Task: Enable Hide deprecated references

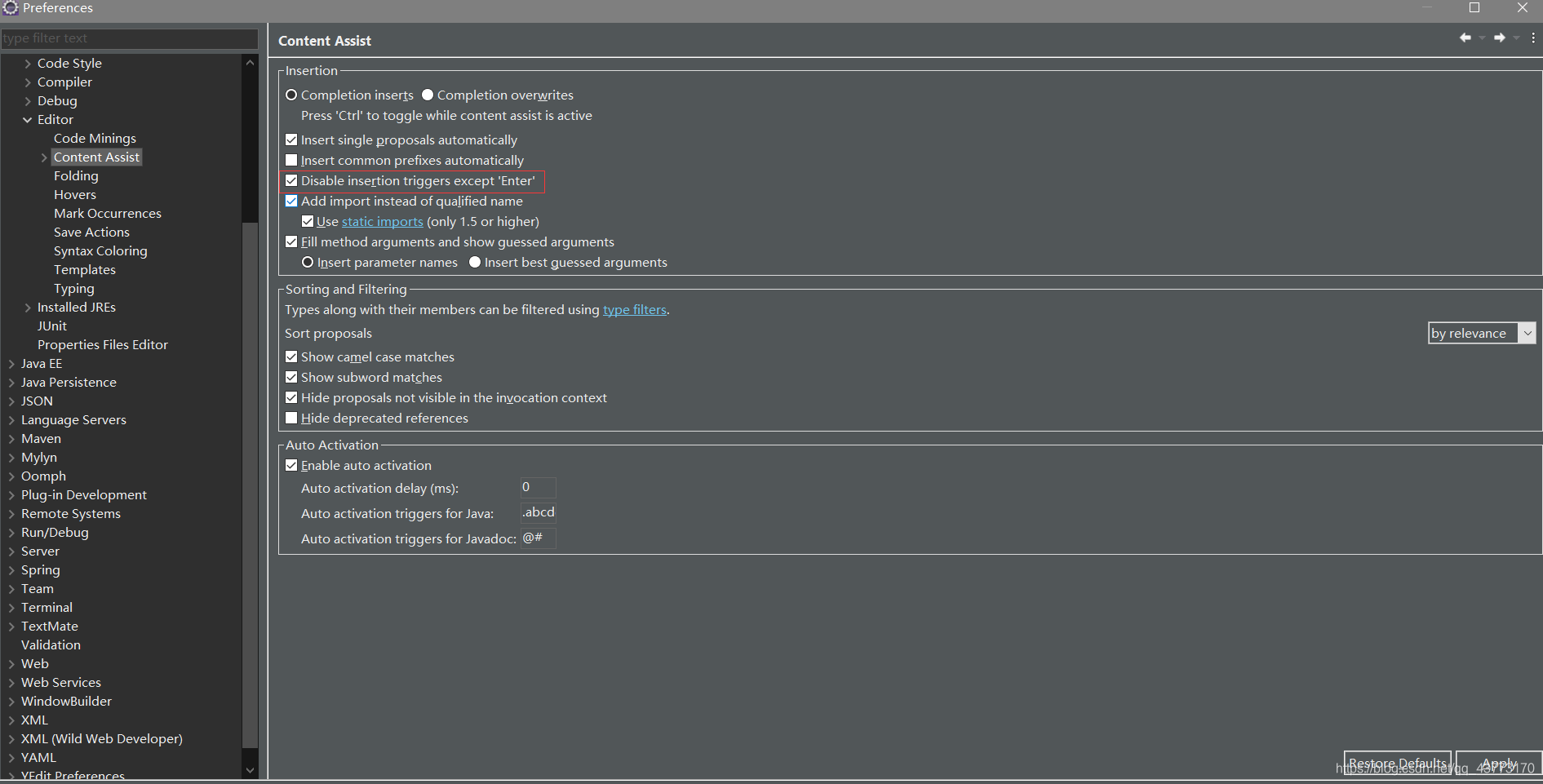Action: pyautogui.click(x=291, y=418)
